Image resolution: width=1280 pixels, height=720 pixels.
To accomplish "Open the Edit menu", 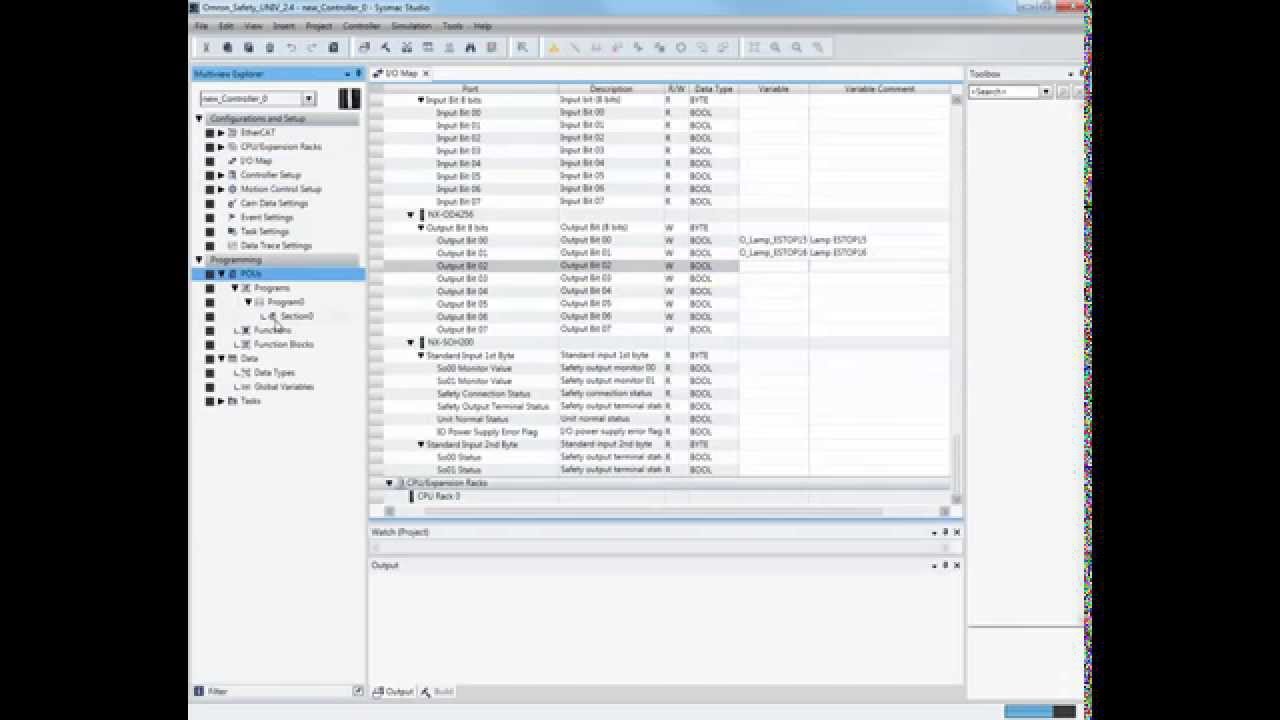I will (x=227, y=26).
